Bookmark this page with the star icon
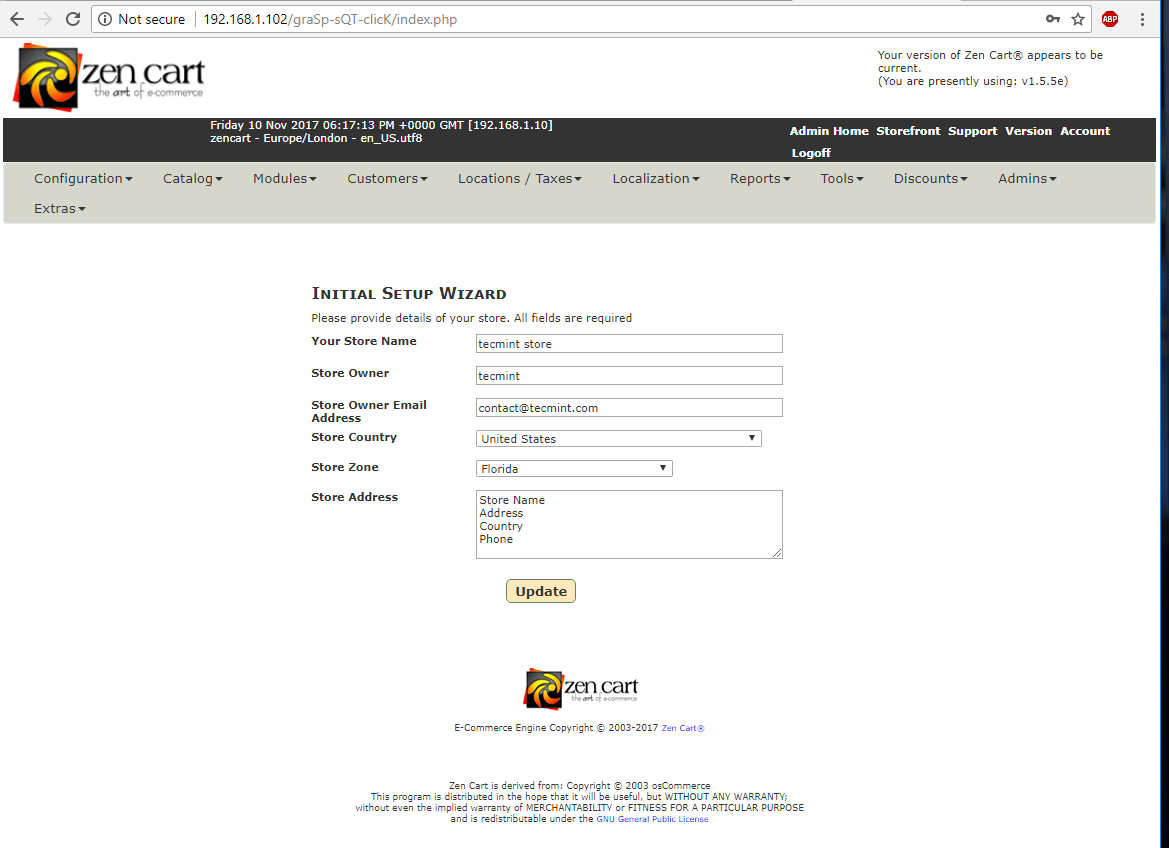The width and height of the screenshot is (1169, 848). pos(1078,19)
